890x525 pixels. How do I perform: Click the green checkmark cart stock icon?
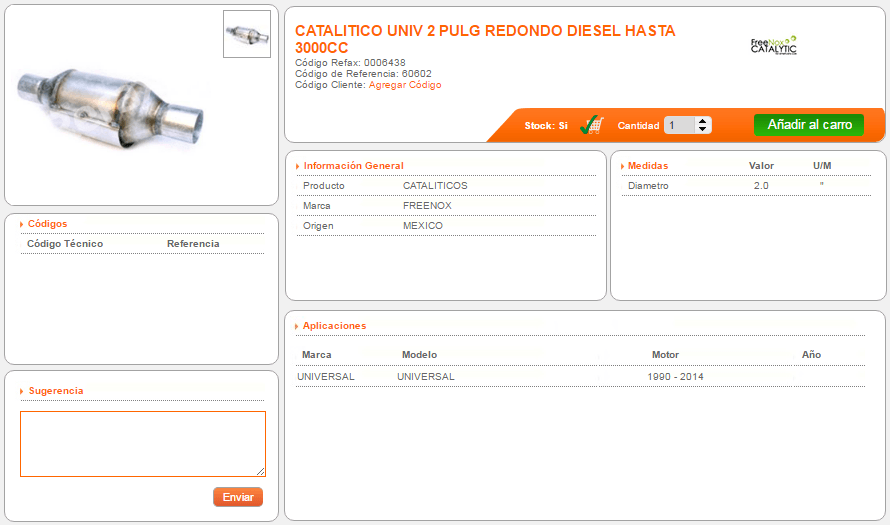(591, 125)
